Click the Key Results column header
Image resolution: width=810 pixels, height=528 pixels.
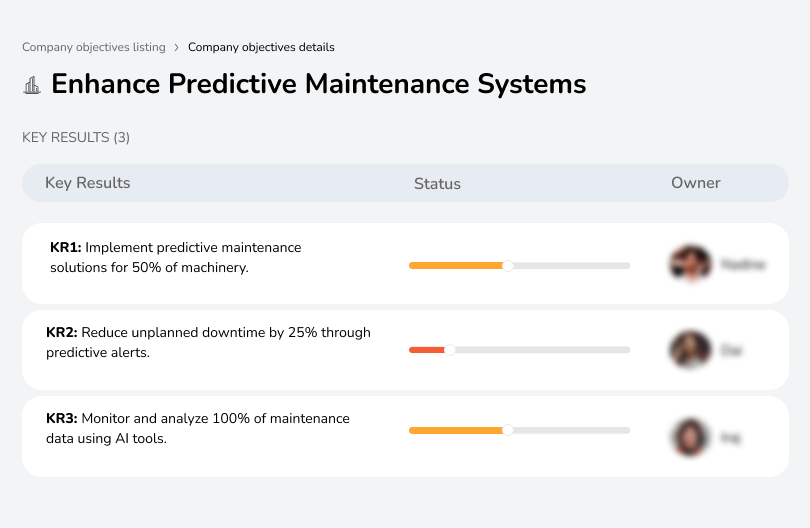[x=87, y=183]
